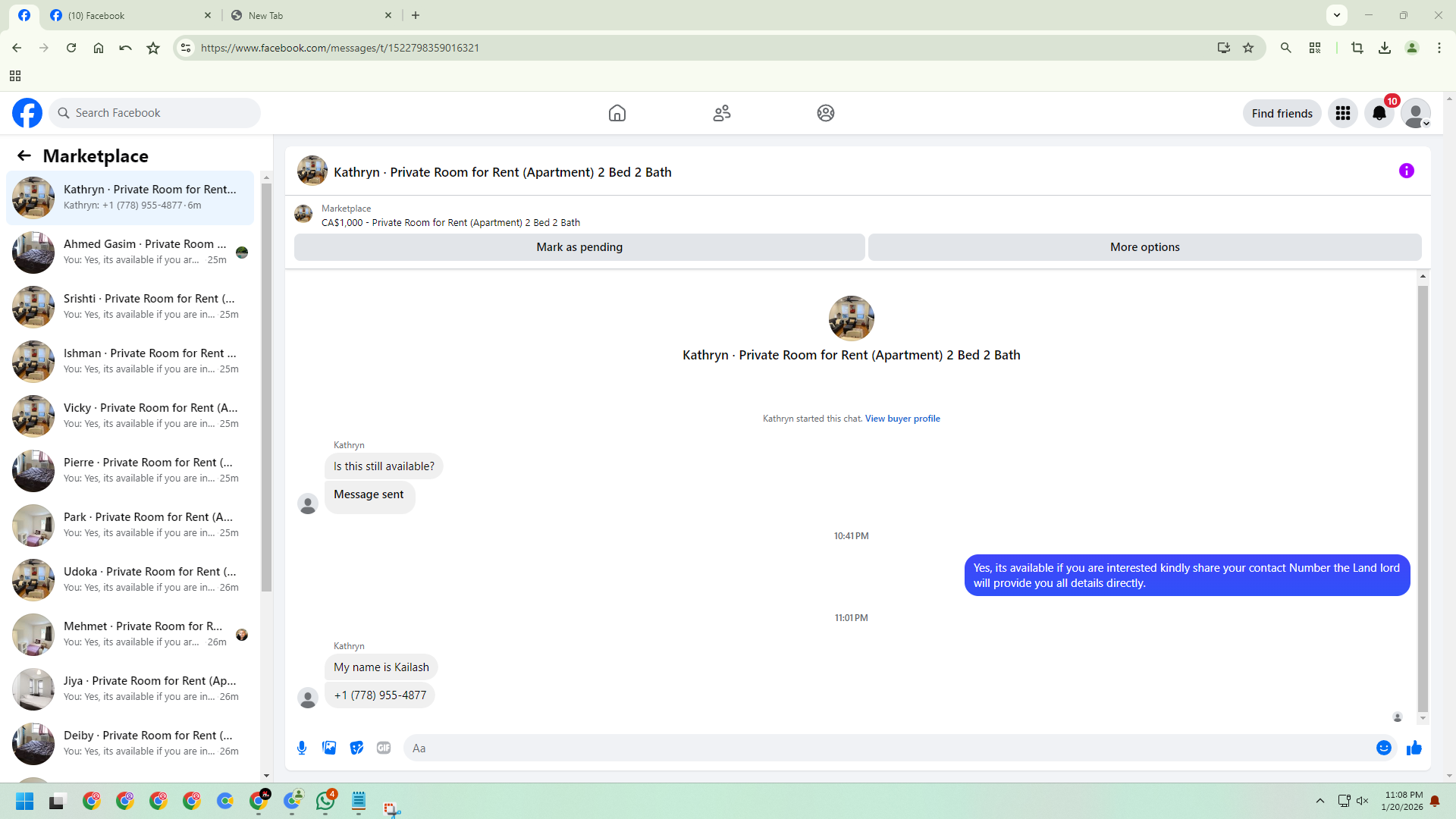Open Srishti conversation
Image resolution: width=1456 pixels, height=819 pixels.
point(130,306)
